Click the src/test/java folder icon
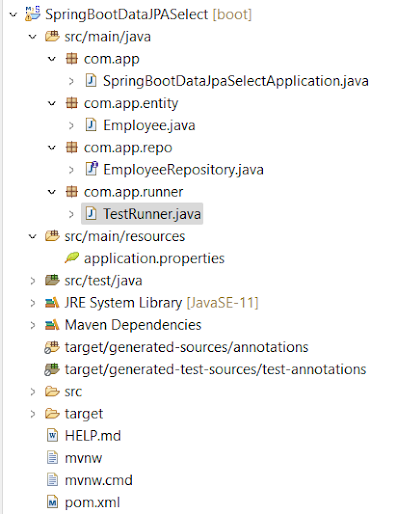 click(x=52, y=280)
